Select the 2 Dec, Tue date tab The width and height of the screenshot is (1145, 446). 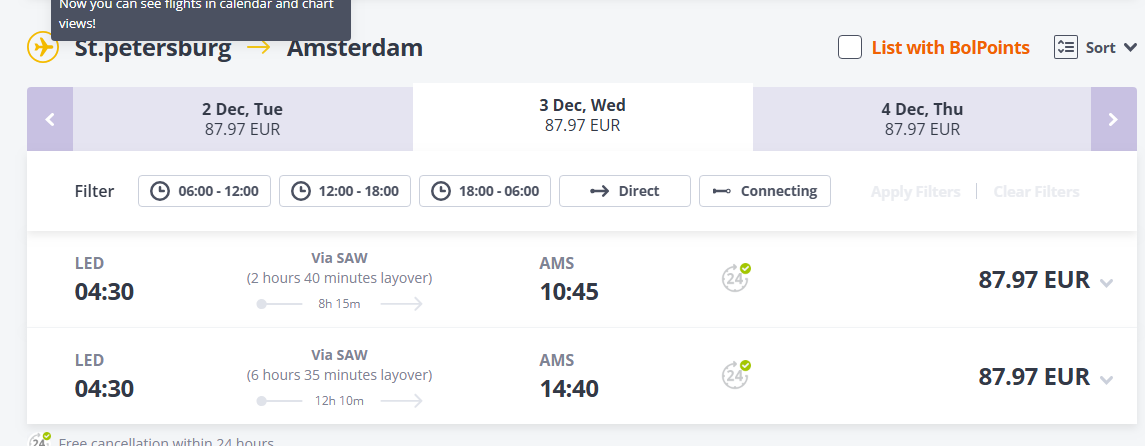click(x=242, y=119)
